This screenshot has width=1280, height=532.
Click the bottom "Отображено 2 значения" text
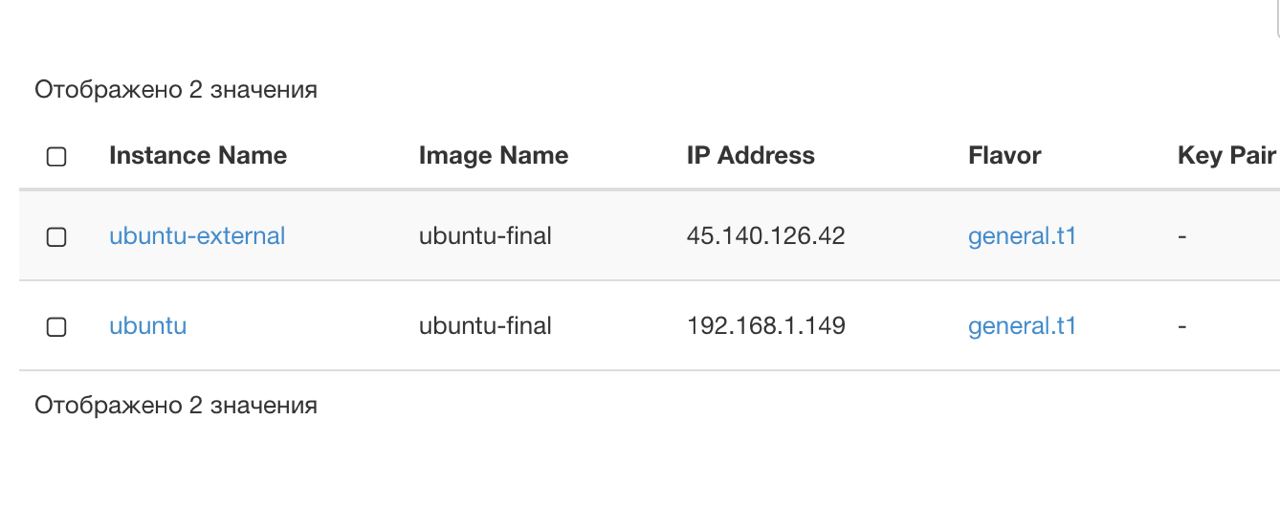(176, 405)
